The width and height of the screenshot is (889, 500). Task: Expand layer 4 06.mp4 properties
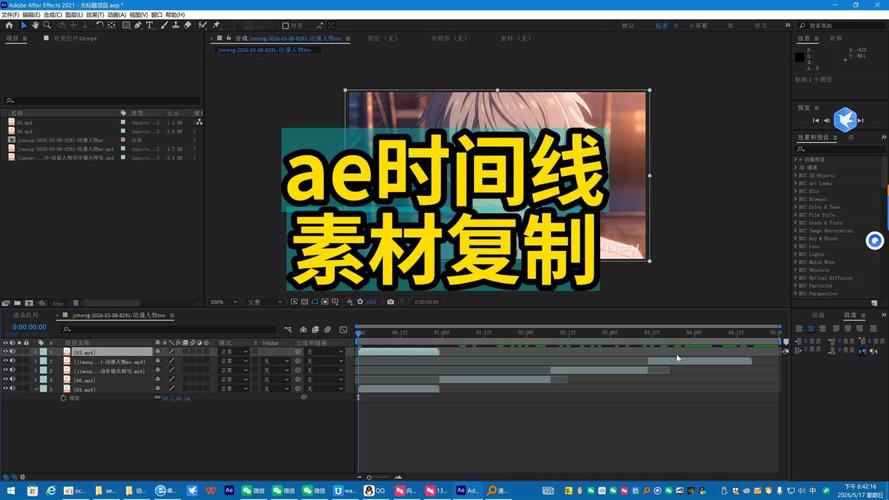(36, 379)
